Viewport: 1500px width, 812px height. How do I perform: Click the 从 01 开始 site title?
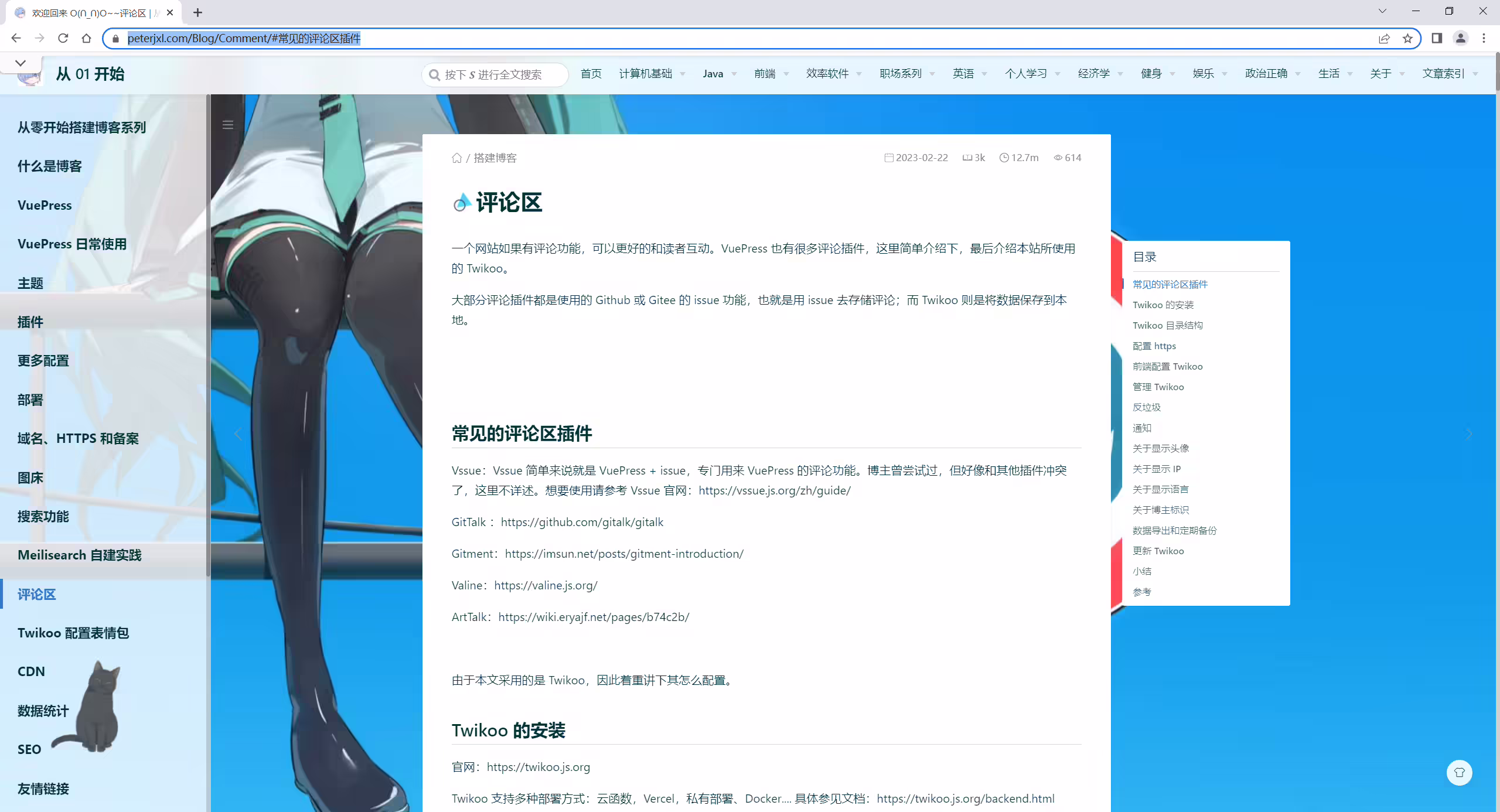click(x=90, y=74)
